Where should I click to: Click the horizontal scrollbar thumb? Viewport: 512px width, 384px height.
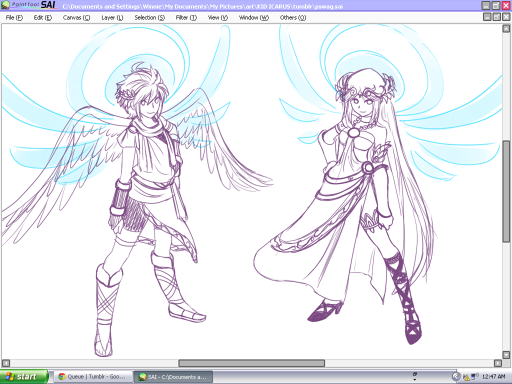coord(251,363)
